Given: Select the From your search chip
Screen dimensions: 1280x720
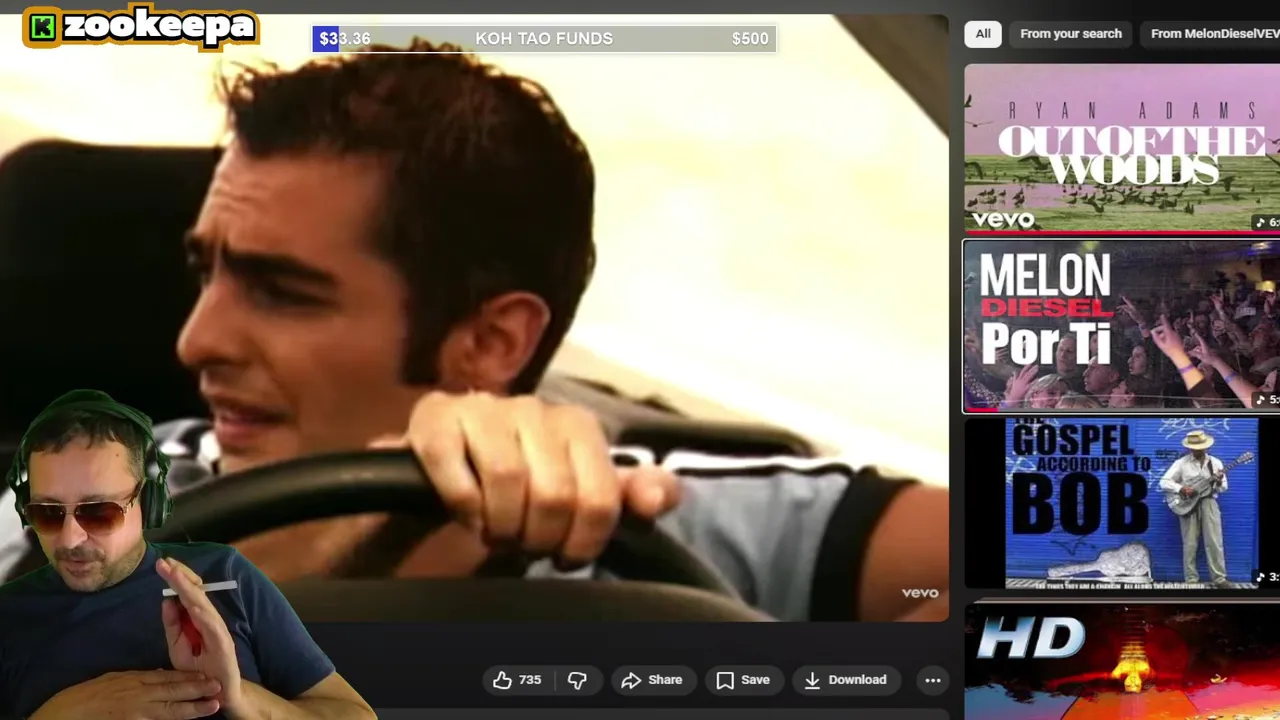Looking at the screenshot, I should (x=1071, y=34).
